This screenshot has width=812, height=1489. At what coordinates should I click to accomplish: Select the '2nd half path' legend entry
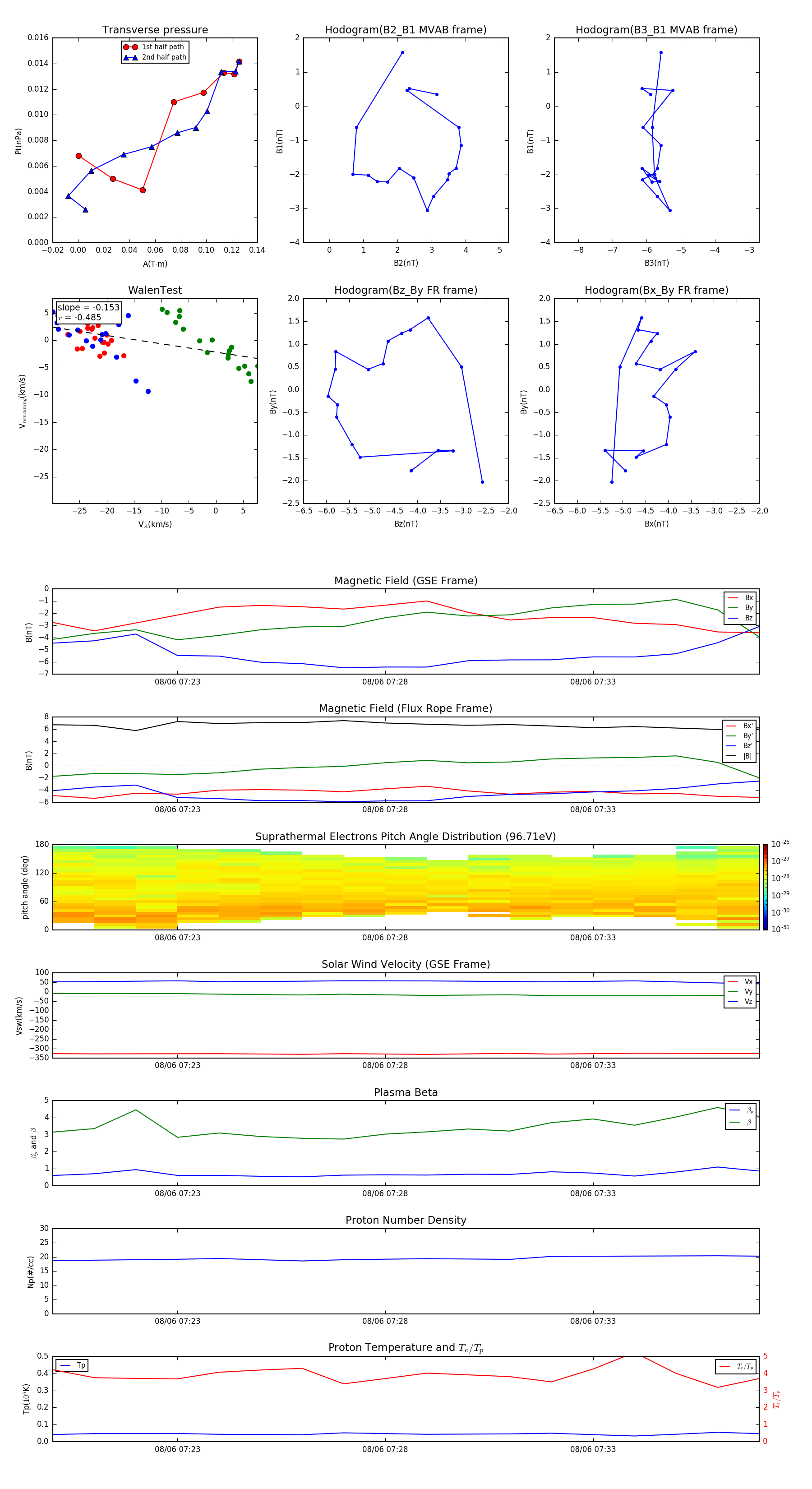tap(155, 57)
